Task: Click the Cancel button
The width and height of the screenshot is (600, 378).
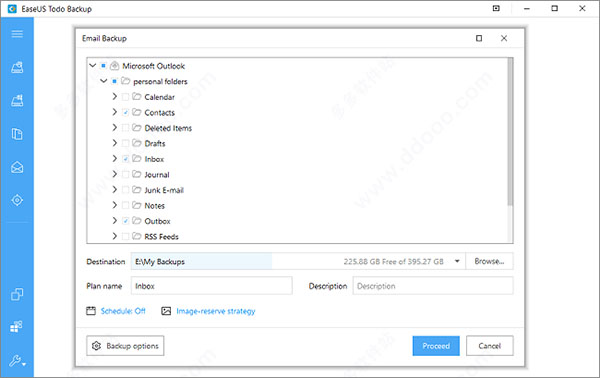Action: tap(489, 346)
